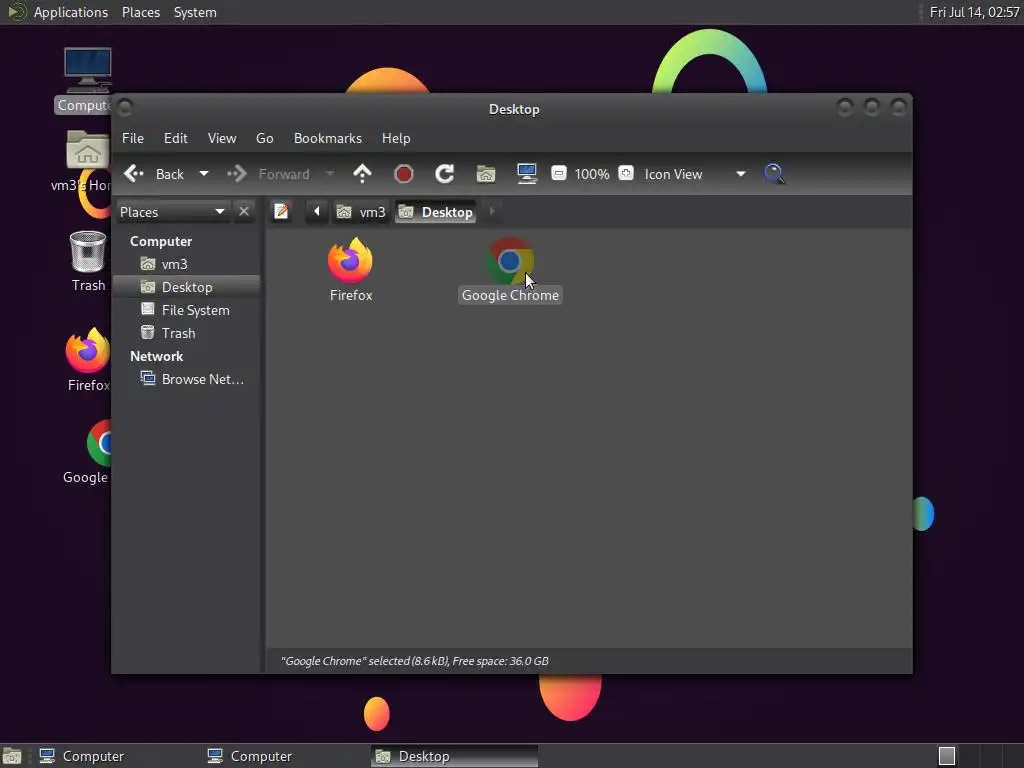Zoom in with the plus icon
This screenshot has width=1024, height=768.
[626, 173]
